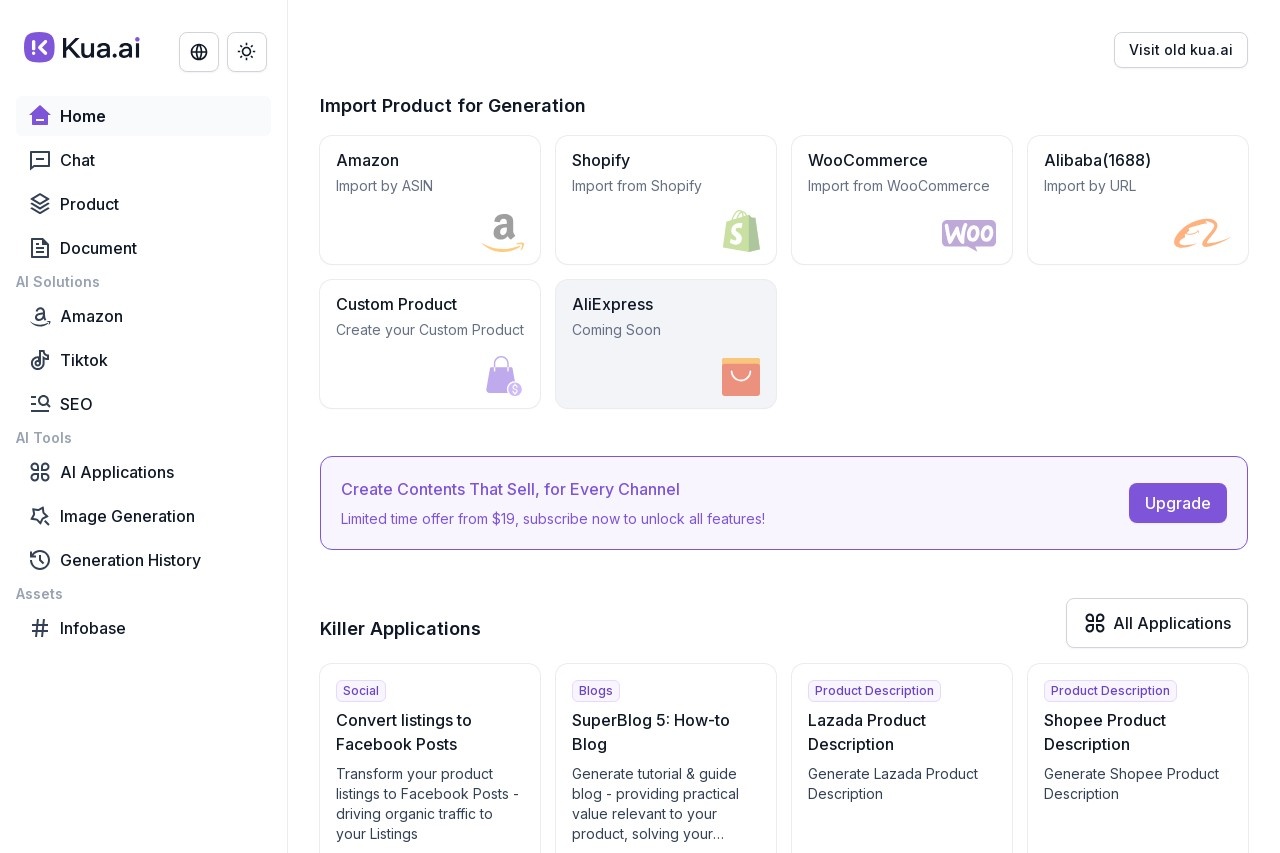Viewport: 1280px width, 853px height.
Task: Open the Shopify import card
Action: click(x=666, y=200)
